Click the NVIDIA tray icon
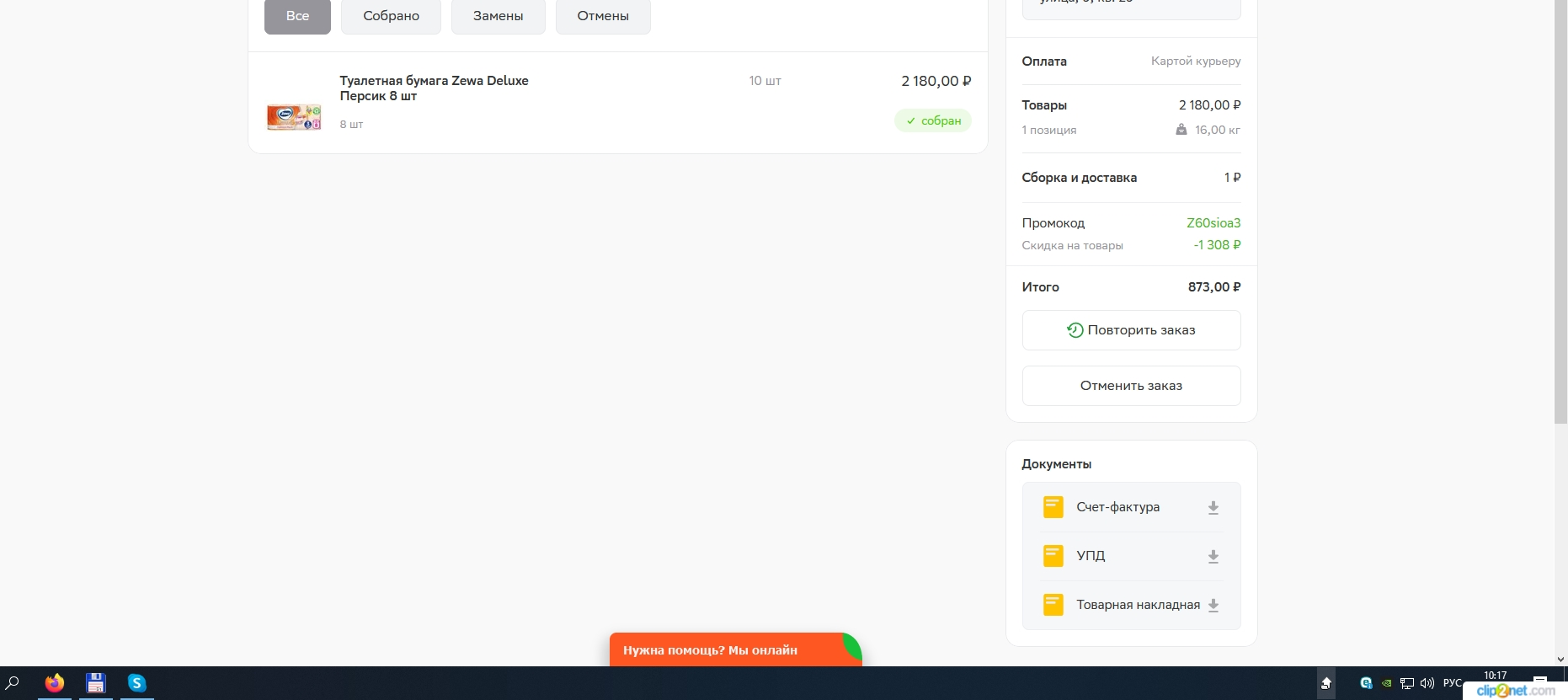Image resolution: width=1568 pixels, height=700 pixels. (x=1386, y=683)
